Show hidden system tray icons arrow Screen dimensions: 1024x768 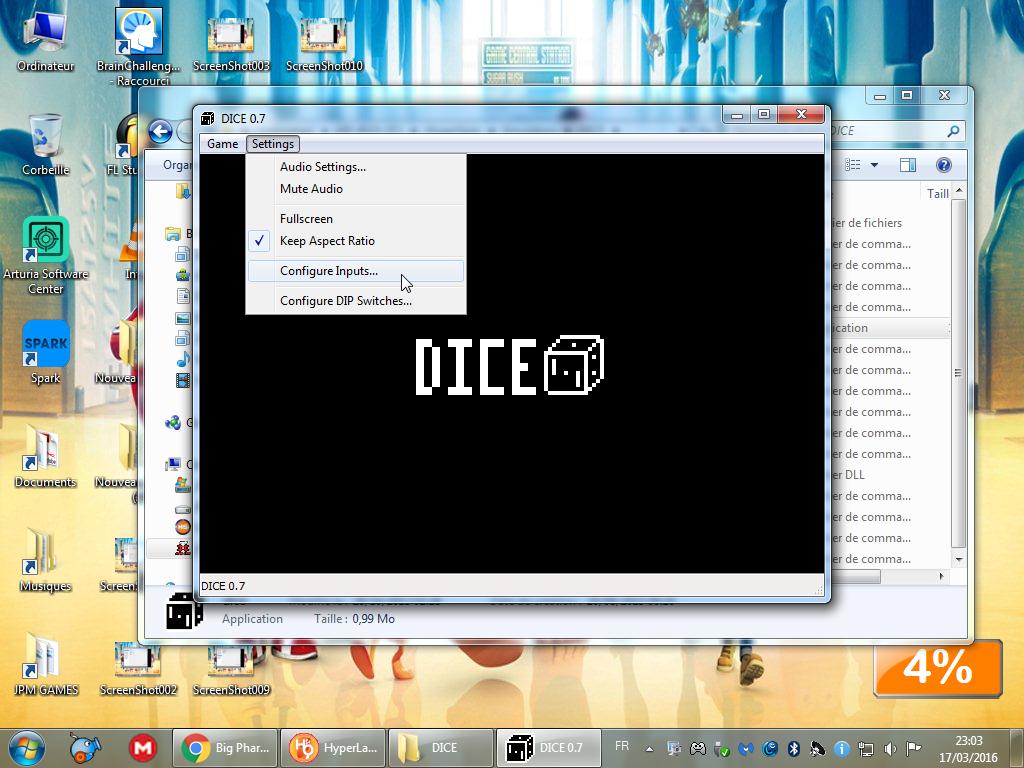coord(649,748)
